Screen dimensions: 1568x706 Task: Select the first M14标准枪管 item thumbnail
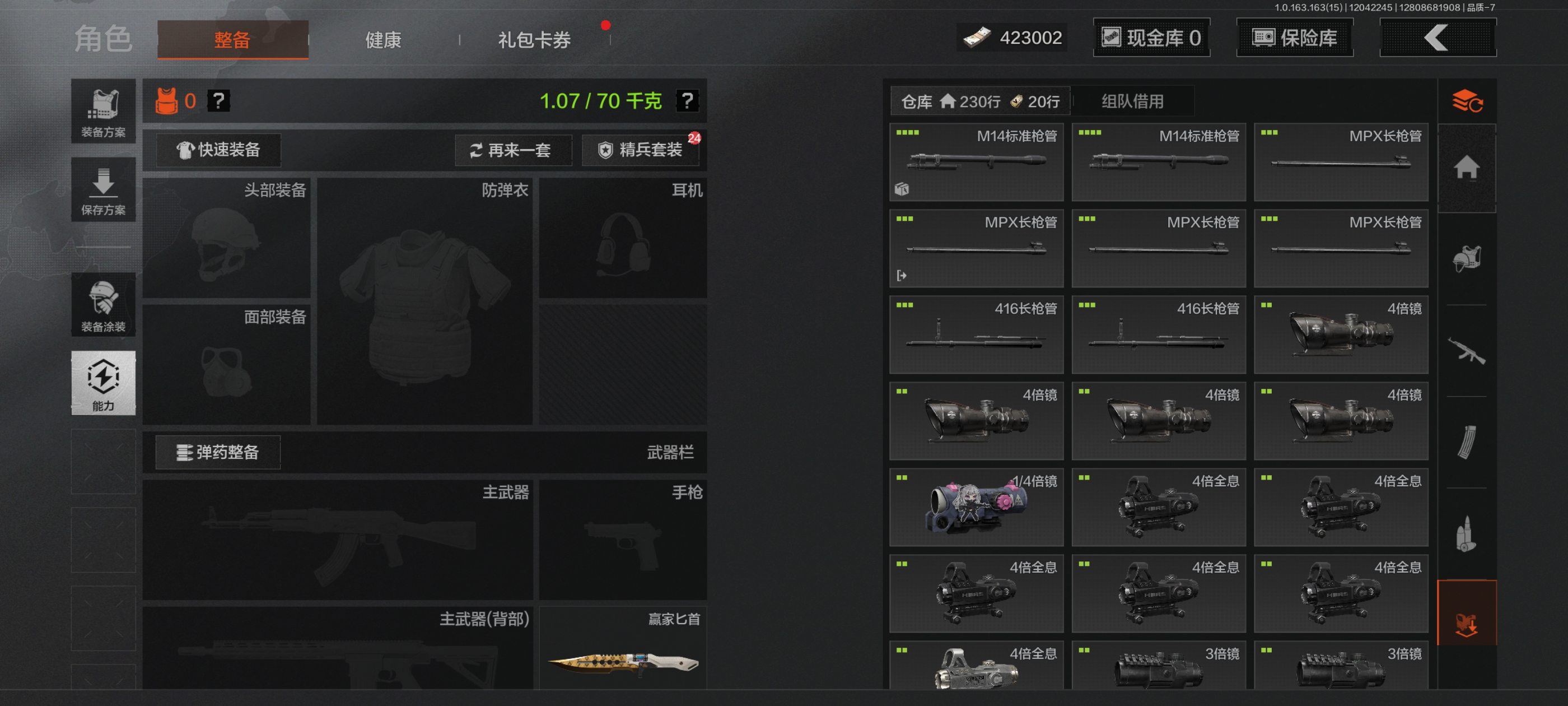976,162
